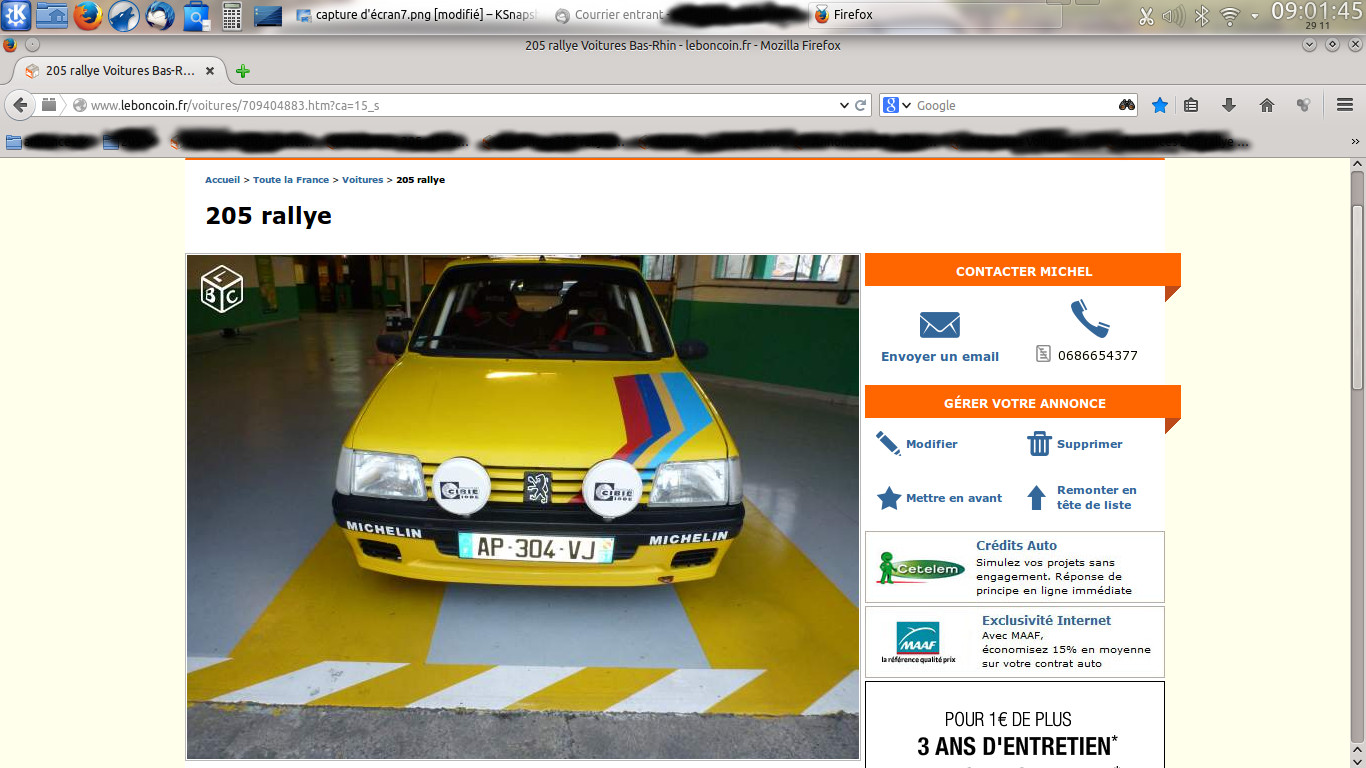
Task: Reload the page with the refresh icon
Action: (860, 105)
